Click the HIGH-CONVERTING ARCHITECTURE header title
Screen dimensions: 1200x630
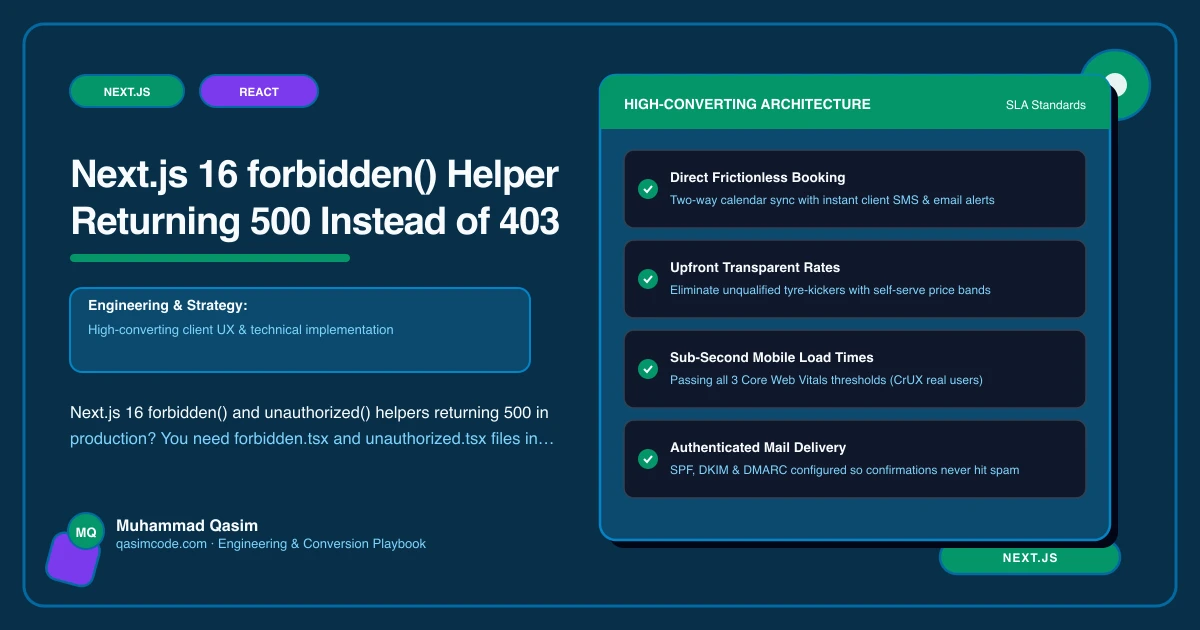747,104
